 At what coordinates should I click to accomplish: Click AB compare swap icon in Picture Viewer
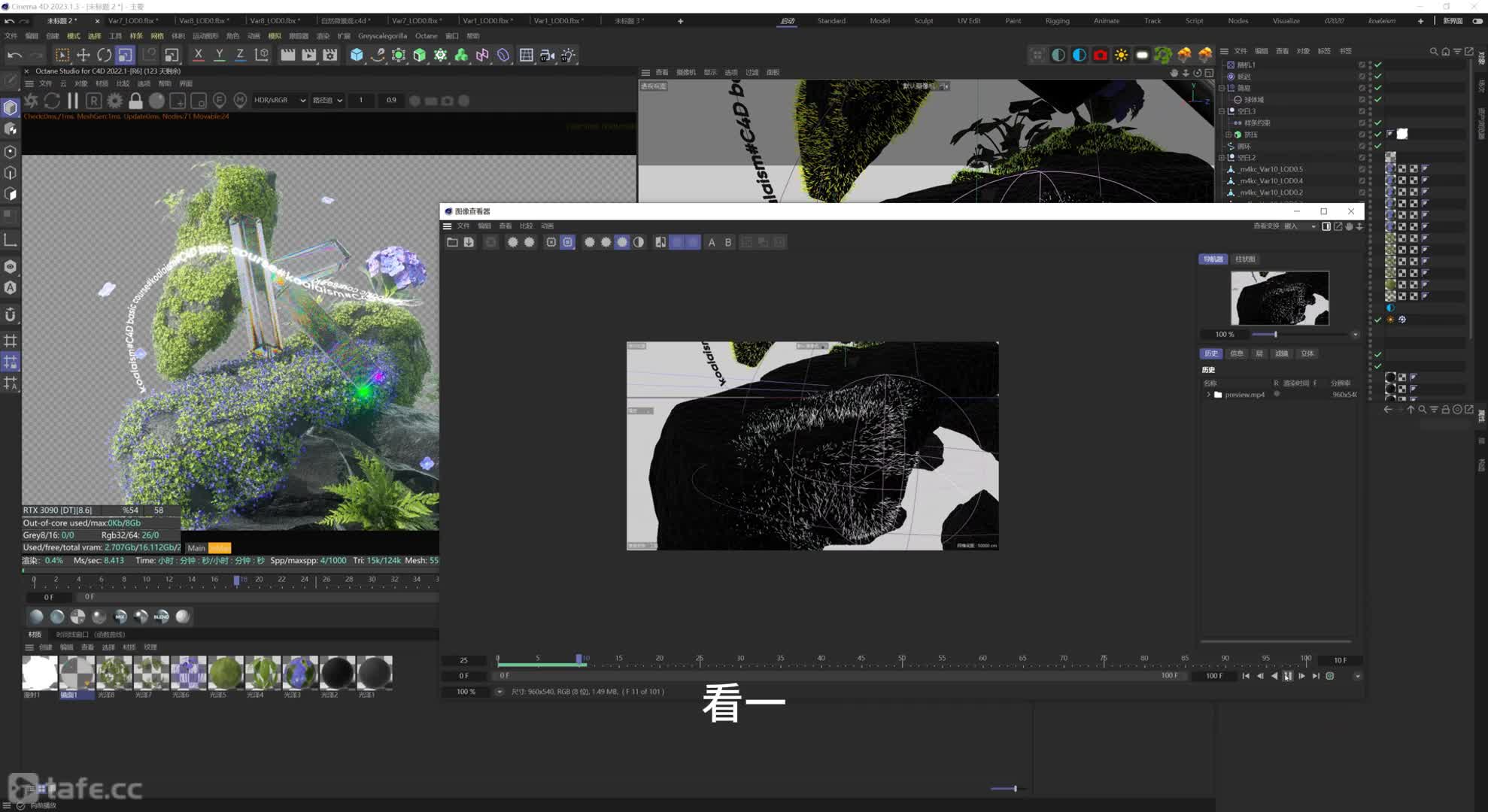pyautogui.click(x=660, y=242)
